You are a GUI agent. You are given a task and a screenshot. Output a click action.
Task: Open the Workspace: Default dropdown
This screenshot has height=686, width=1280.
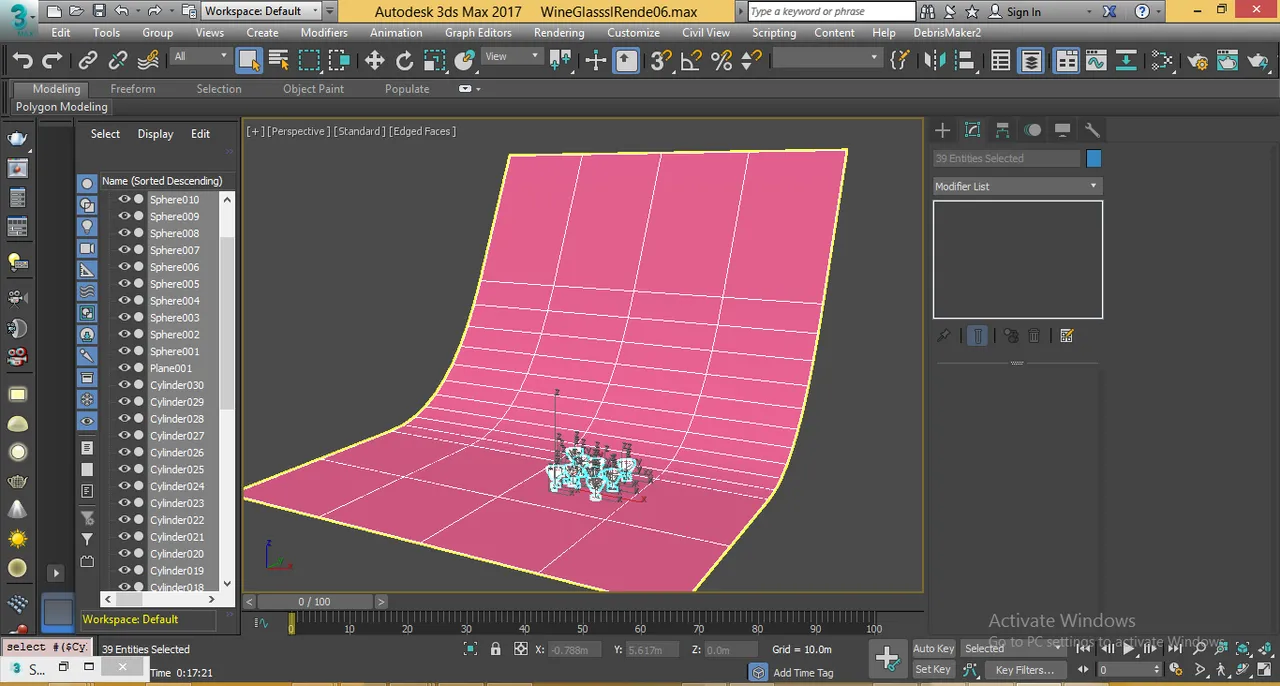(262, 11)
